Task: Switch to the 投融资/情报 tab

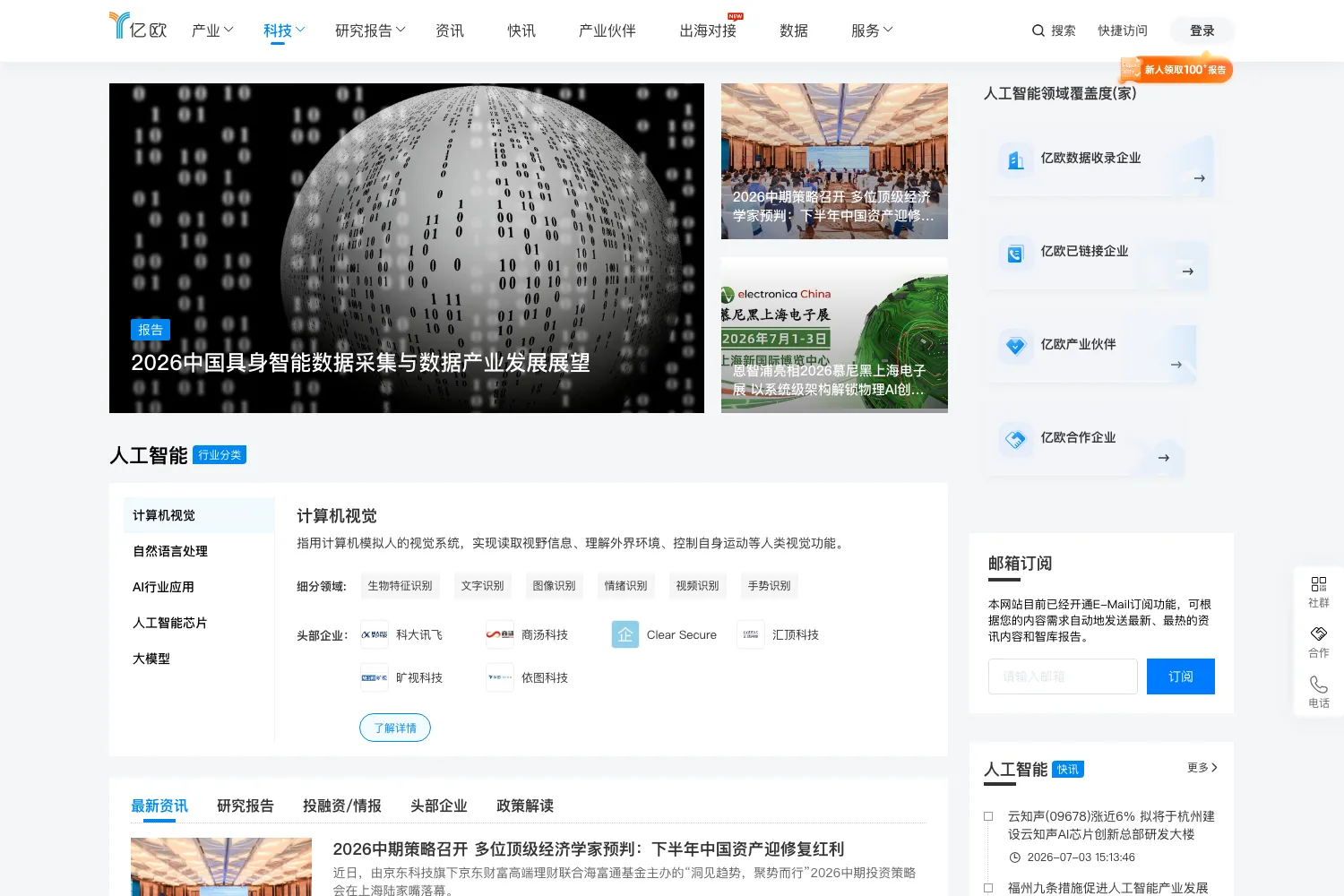Action: click(x=342, y=806)
